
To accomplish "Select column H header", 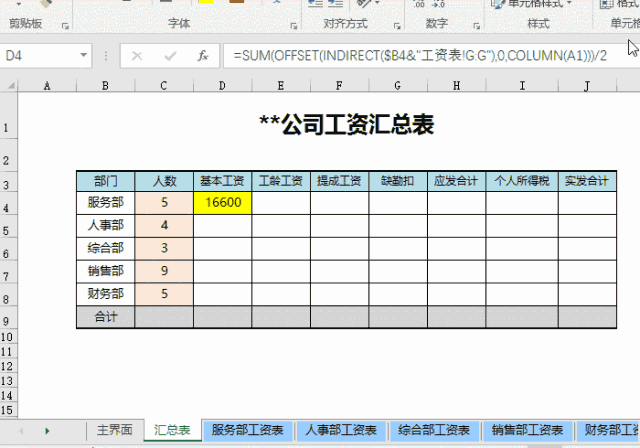I will 456,86.
